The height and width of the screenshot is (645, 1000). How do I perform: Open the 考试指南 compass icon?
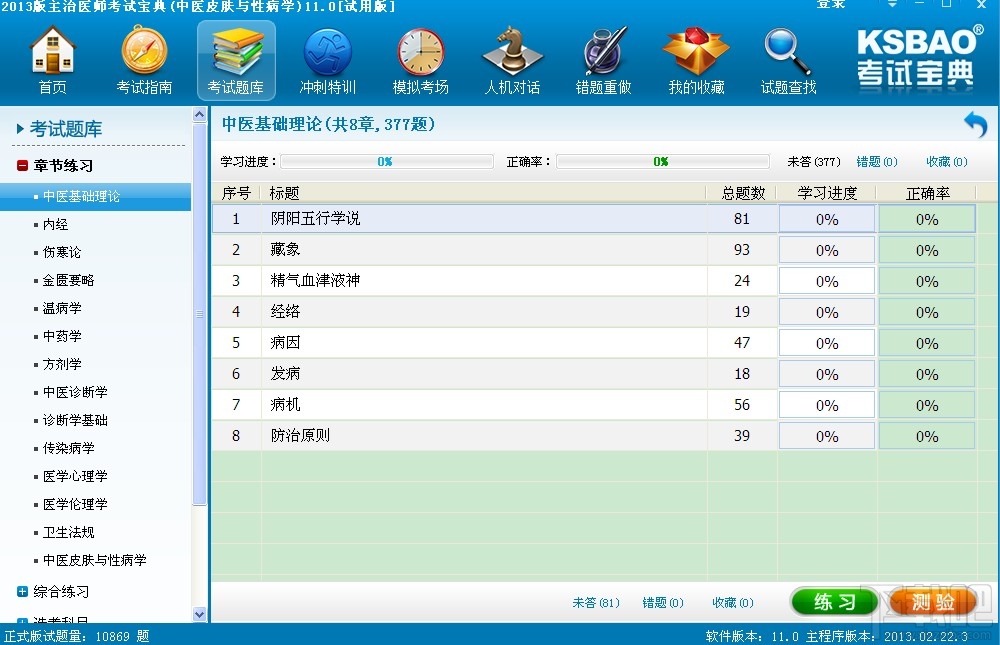coord(144,60)
